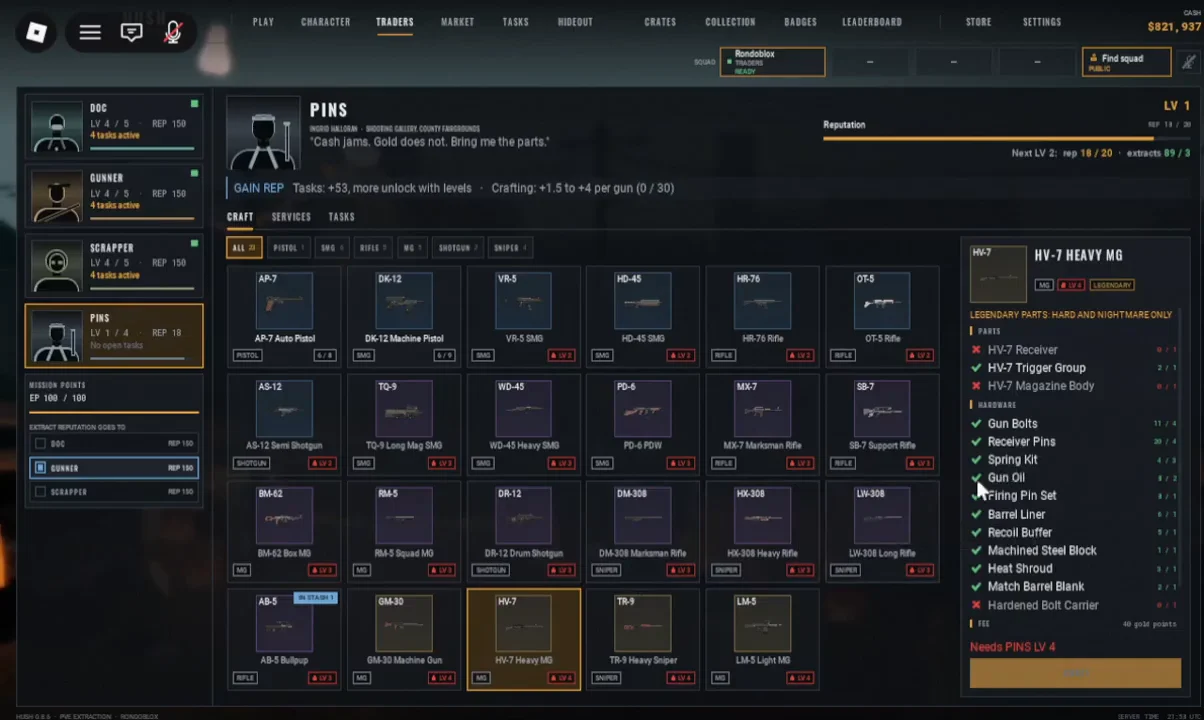Viewport: 1204px width, 720px height.
Task: Uncheck the GUNNER extract reputation checkbox
Action: point(40,468)
